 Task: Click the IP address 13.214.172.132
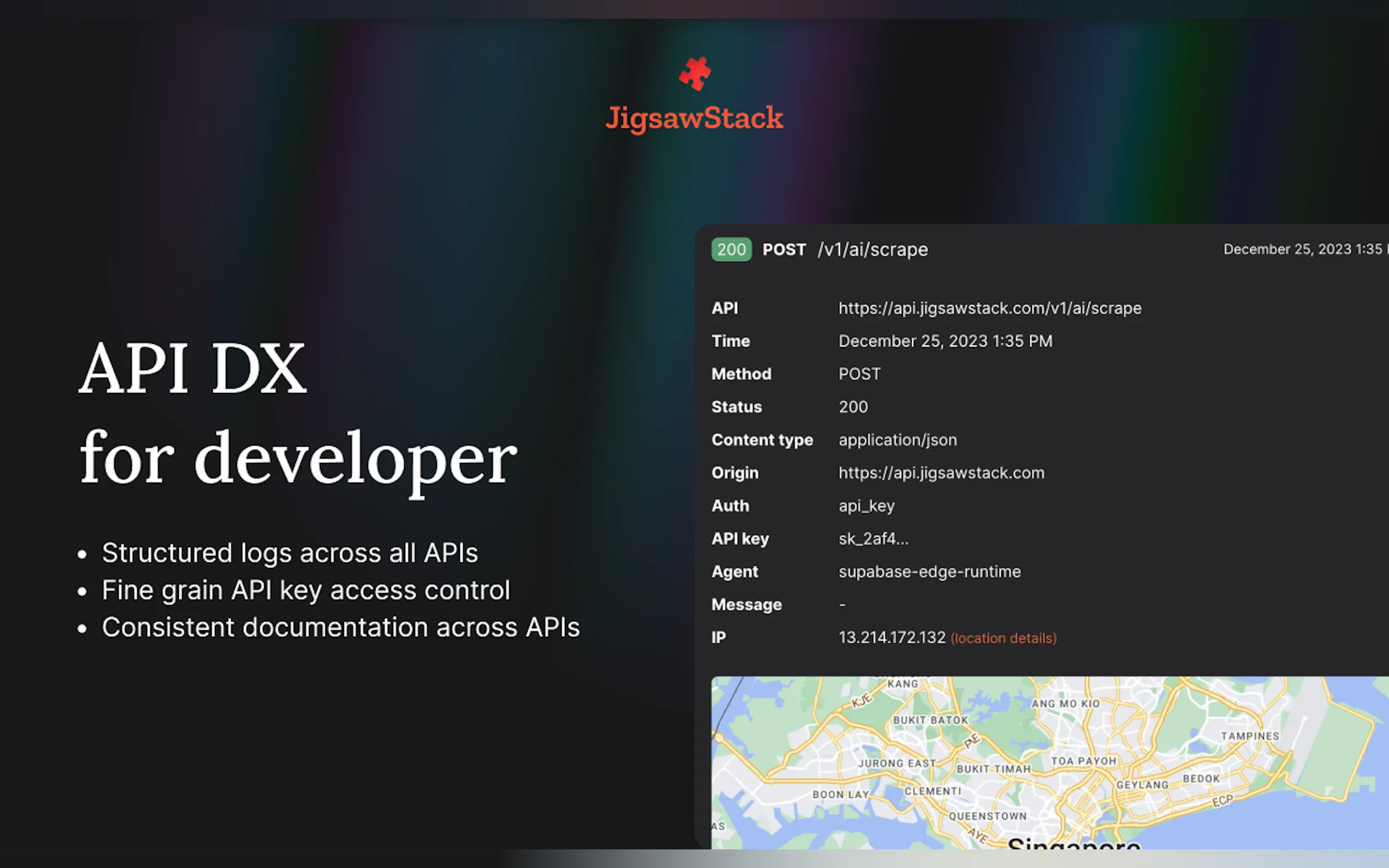coord(892,637)
